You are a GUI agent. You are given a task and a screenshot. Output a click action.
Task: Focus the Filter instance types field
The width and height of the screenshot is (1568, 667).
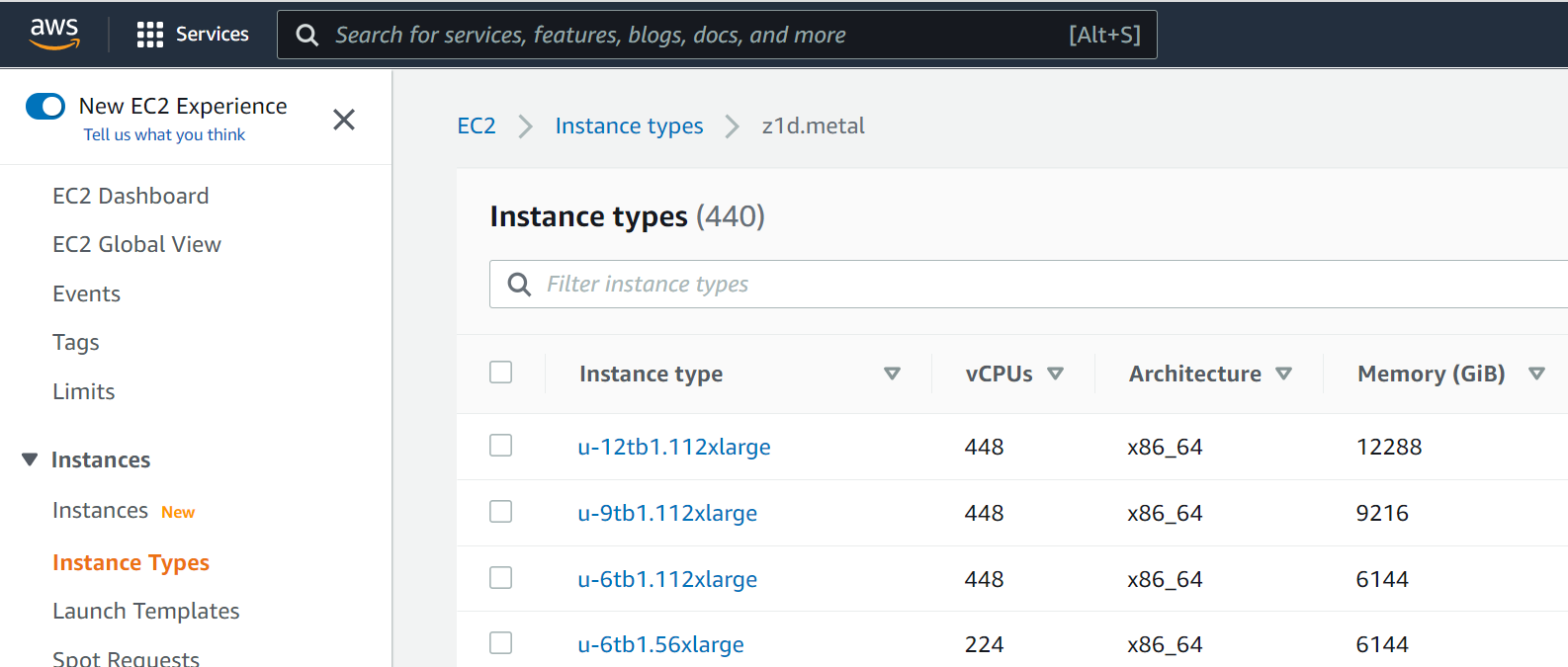pos(1028,285)
